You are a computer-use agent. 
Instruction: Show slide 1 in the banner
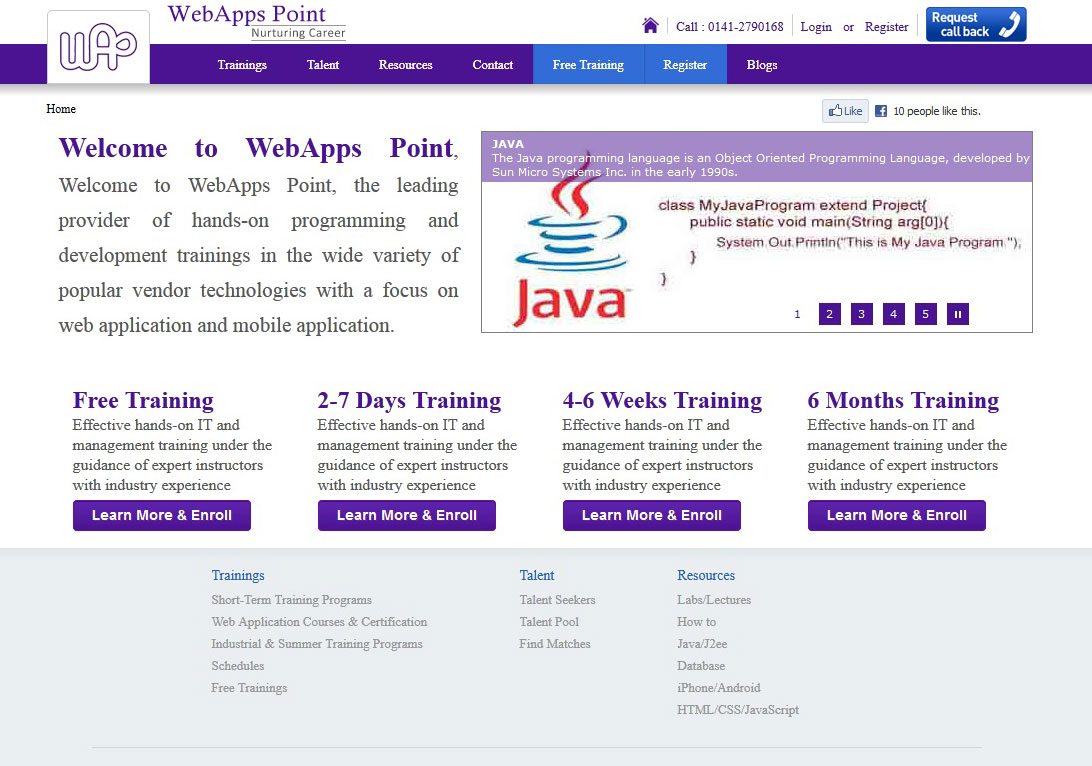tap(797, 314)
